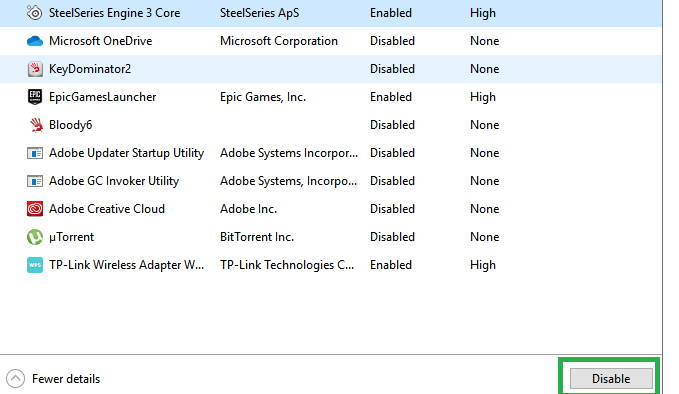Viewport: 679px width, 394px height.
Task: Click High impact of SteelSeries row
Action: coord(483,13)
